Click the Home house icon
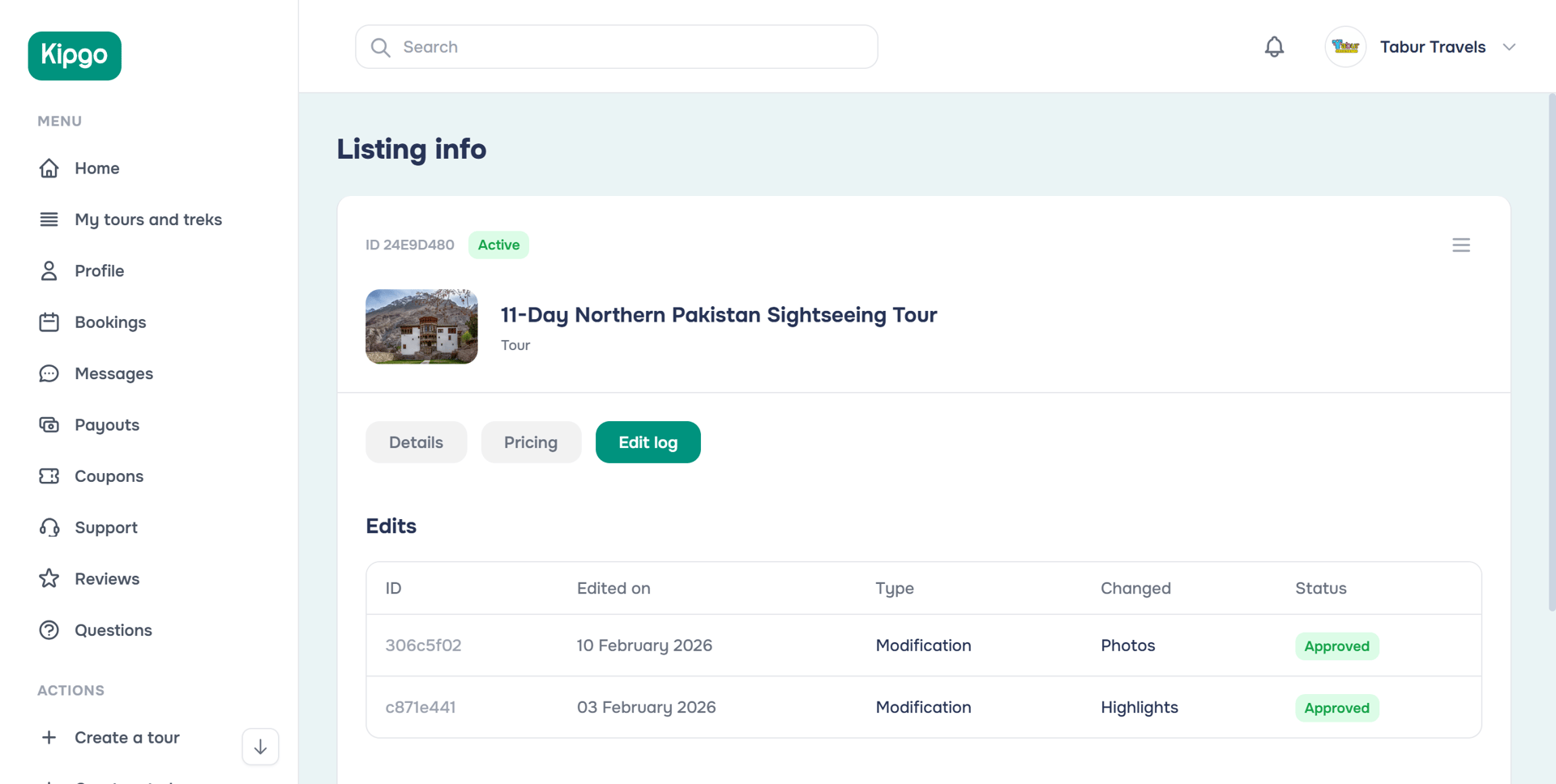 [x=49, y=168]
